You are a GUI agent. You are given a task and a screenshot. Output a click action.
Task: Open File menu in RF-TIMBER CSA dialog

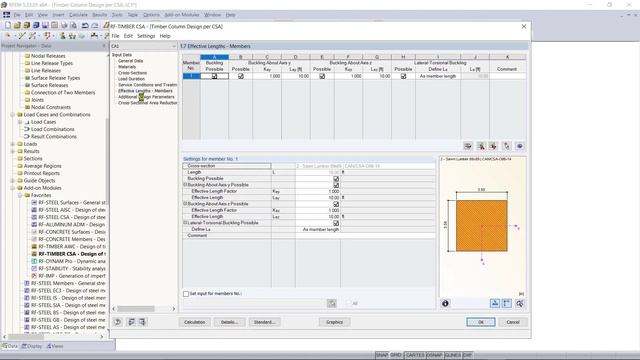(x=116, y=36)
